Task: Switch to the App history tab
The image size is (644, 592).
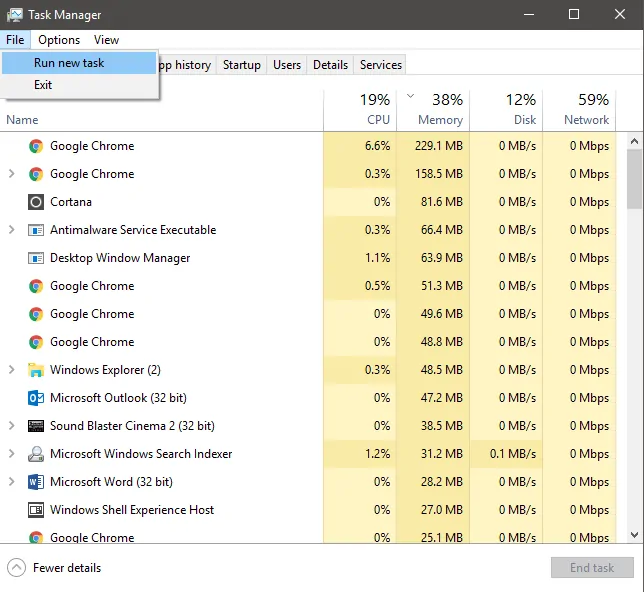Action: 185,65
